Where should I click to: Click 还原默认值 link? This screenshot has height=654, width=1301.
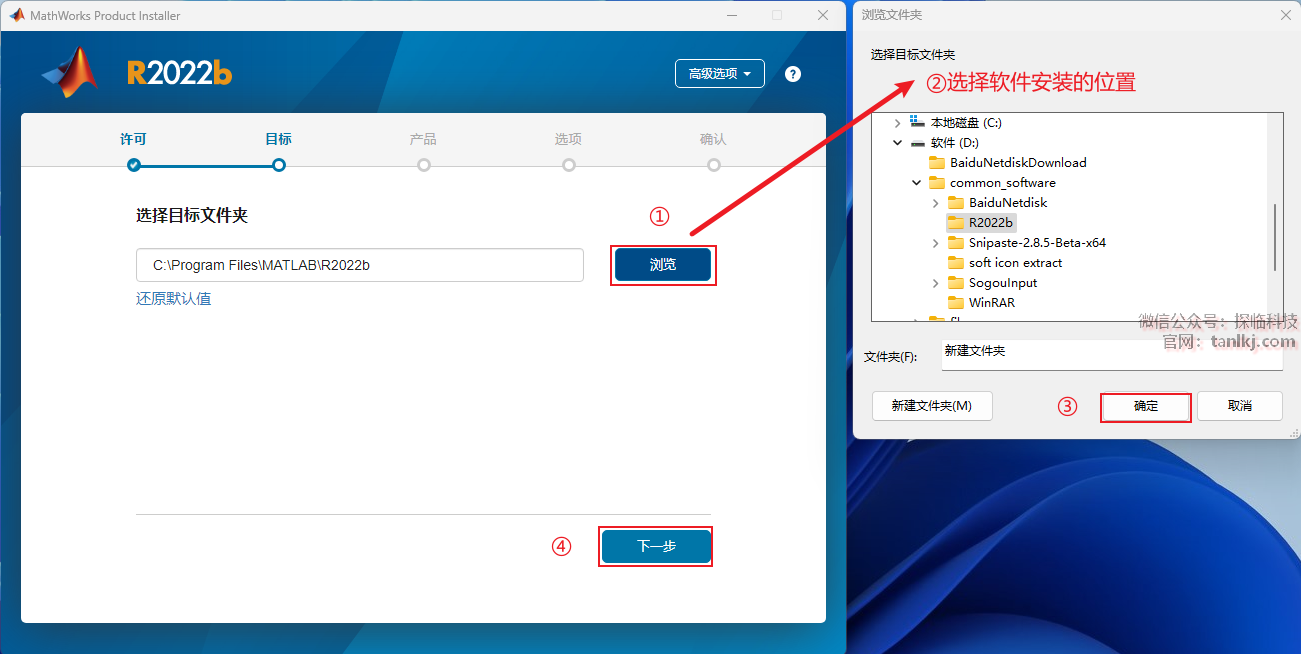click(174, 298)
